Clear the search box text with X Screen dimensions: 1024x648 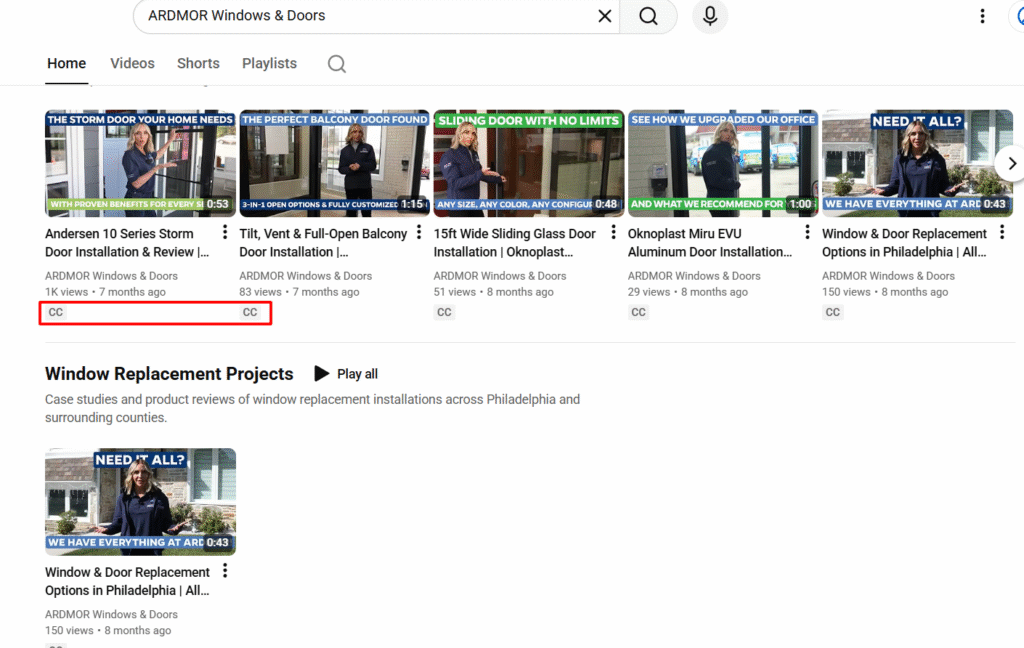point(604,16)
